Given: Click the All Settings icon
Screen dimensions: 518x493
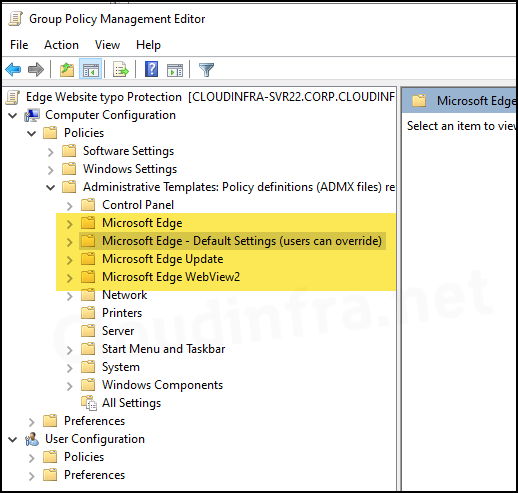Looking at the screenshot, I should point(89,403).
